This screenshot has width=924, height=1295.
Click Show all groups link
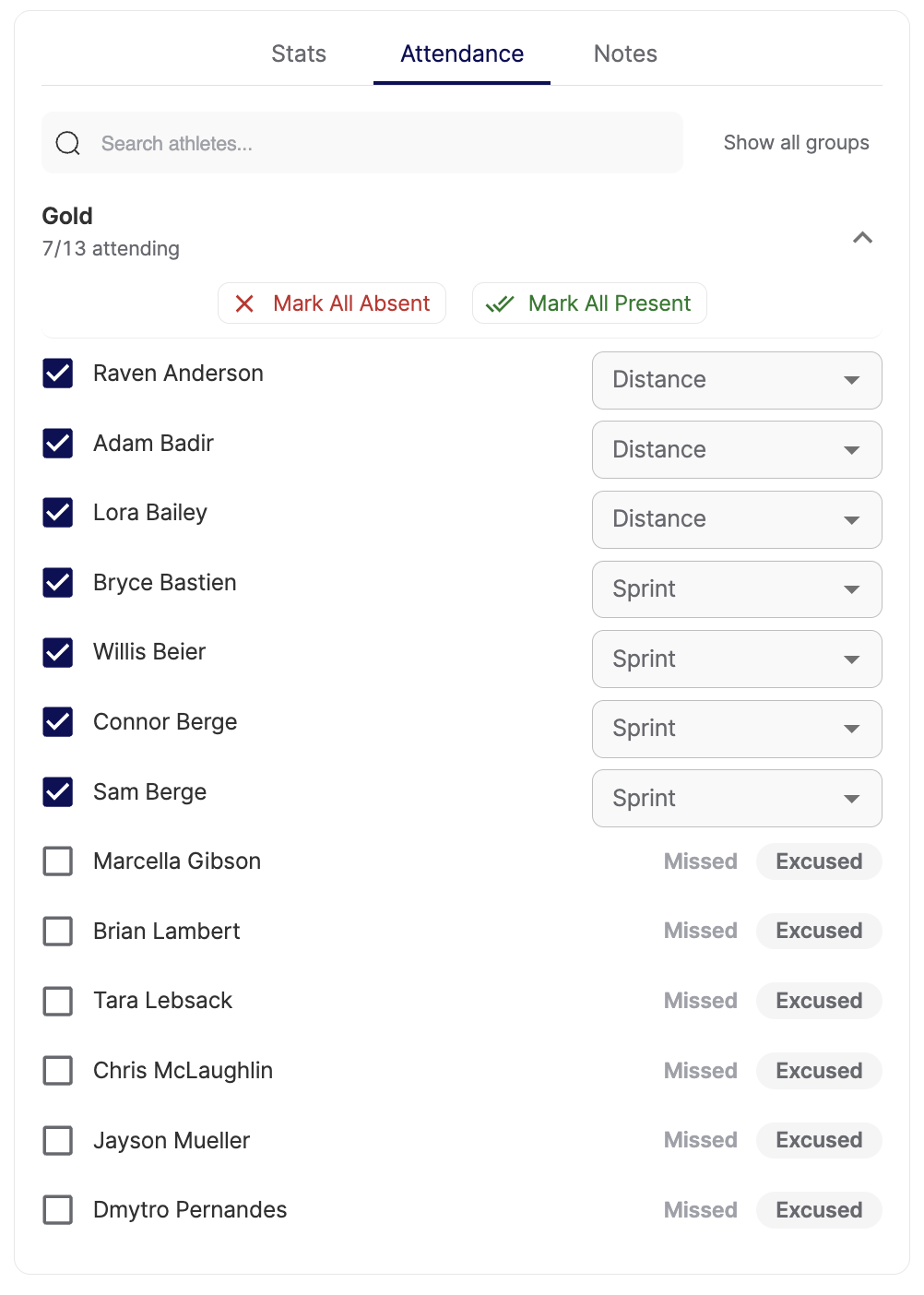pyautogui.click(x=797, y=143)
